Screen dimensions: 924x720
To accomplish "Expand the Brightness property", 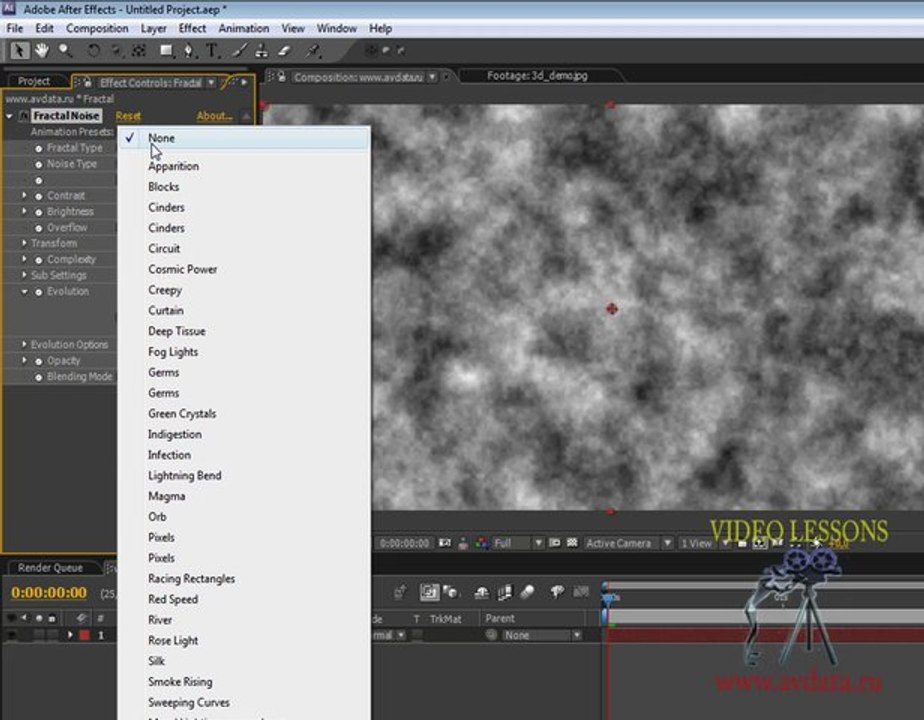I will pyautogui.click(x=24, y=211).
